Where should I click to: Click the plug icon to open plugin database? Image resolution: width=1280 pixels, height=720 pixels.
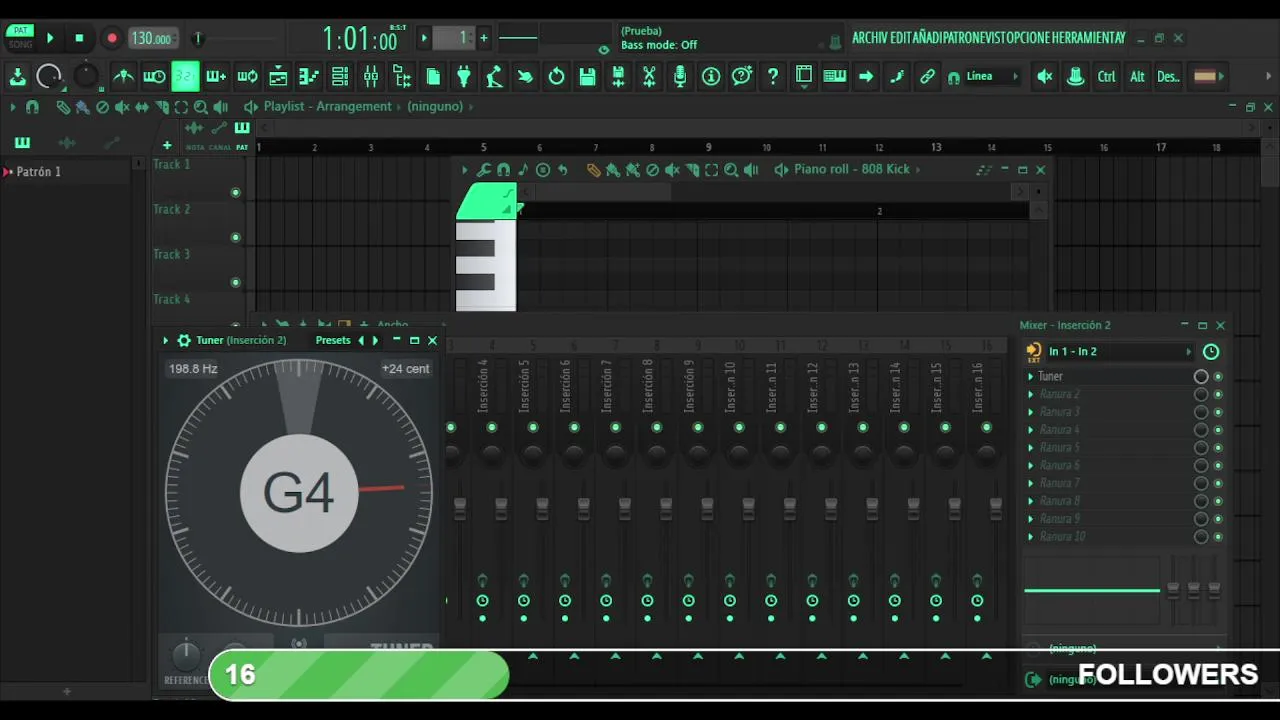(x=464, y=76)
